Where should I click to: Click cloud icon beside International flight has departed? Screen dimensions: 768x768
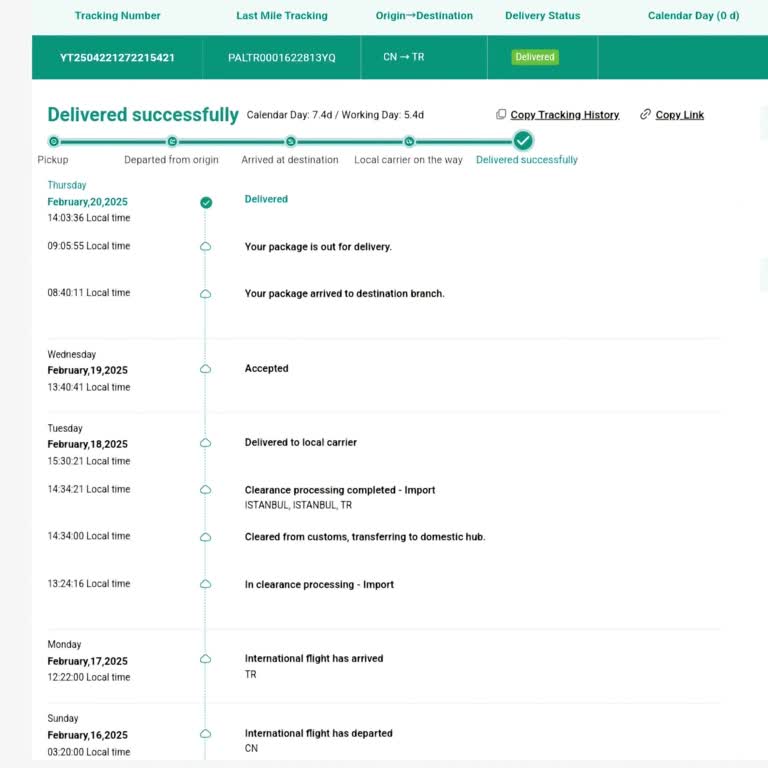(x=206, y=734)
